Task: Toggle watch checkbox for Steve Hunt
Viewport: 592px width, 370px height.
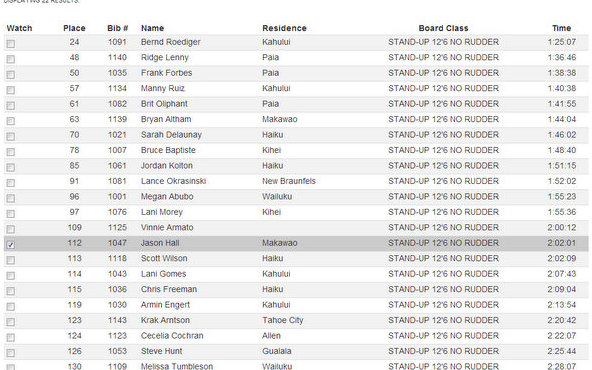Action: pyautogui.click(x=11, y=353)
